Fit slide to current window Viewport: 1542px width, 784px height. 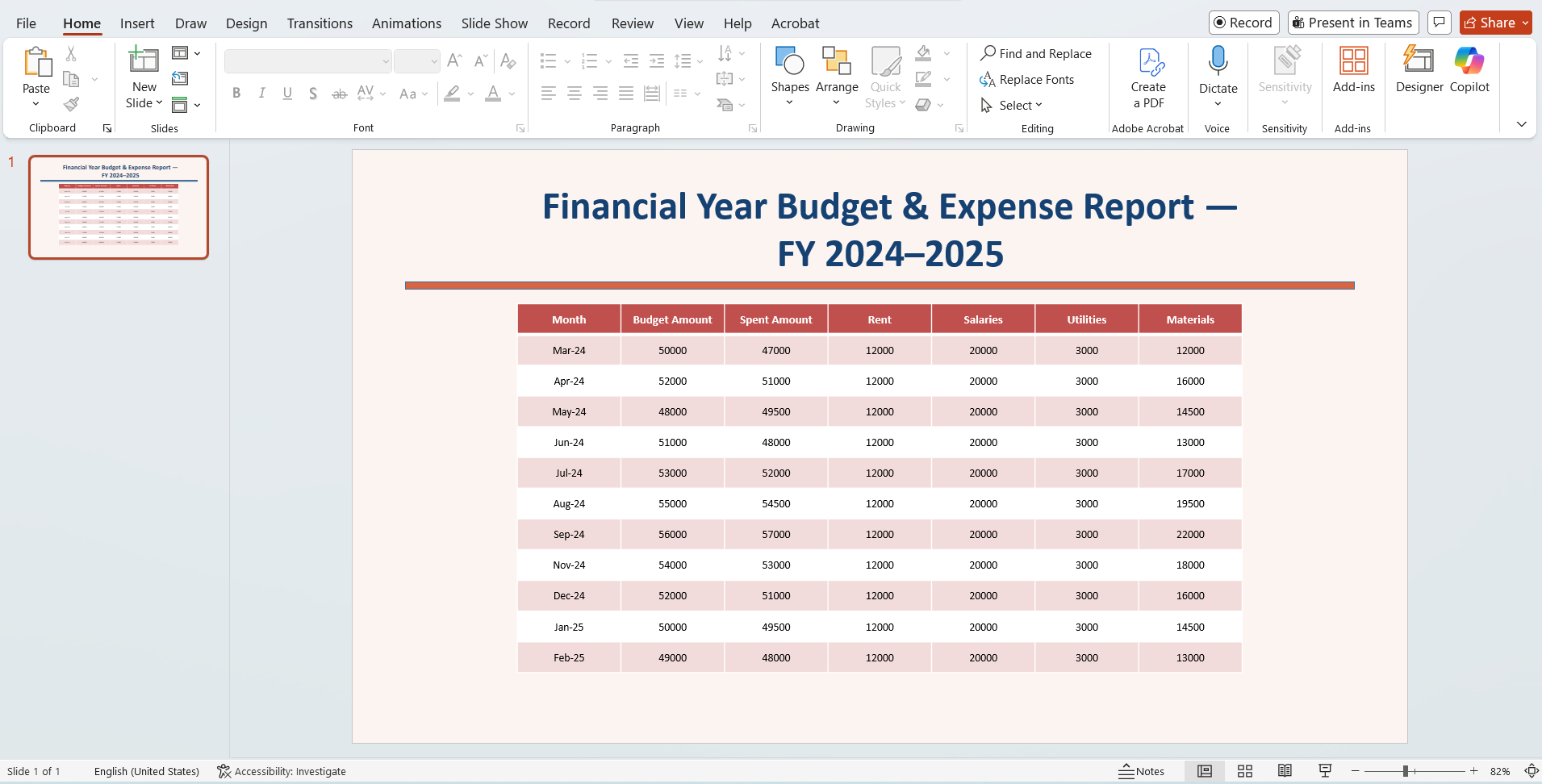(1531, 771)
